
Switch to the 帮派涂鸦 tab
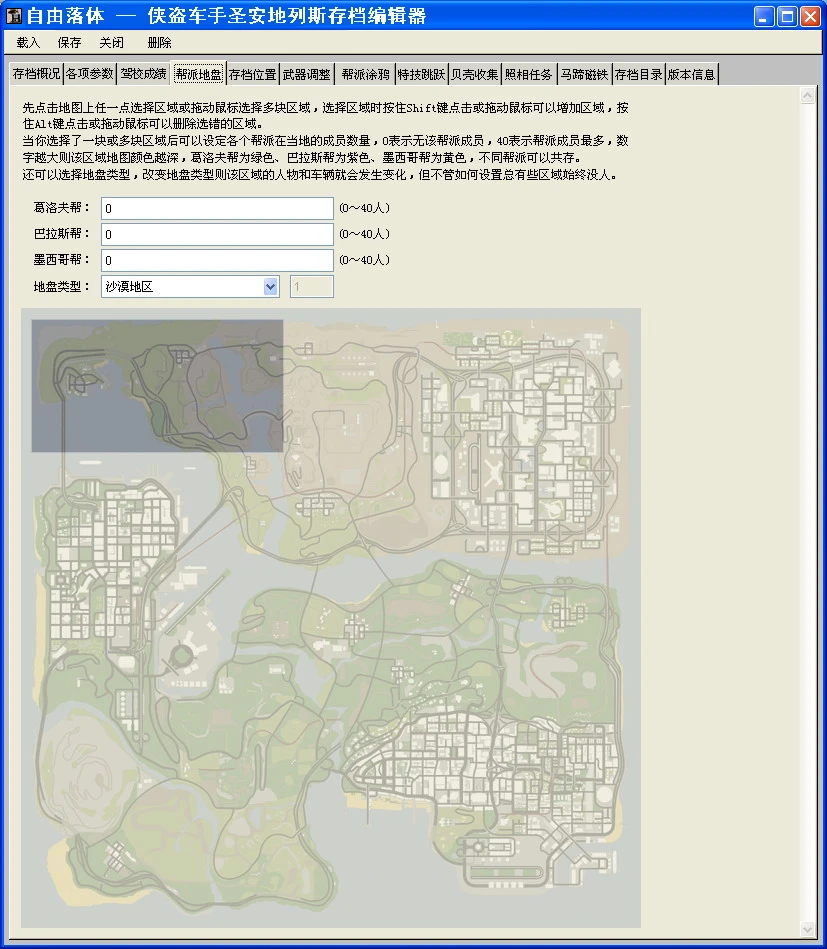point(365,74)
